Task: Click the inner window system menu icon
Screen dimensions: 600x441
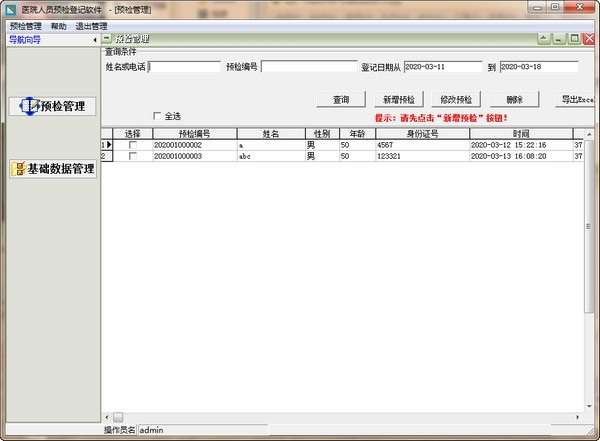Action: tap(107, 39)
